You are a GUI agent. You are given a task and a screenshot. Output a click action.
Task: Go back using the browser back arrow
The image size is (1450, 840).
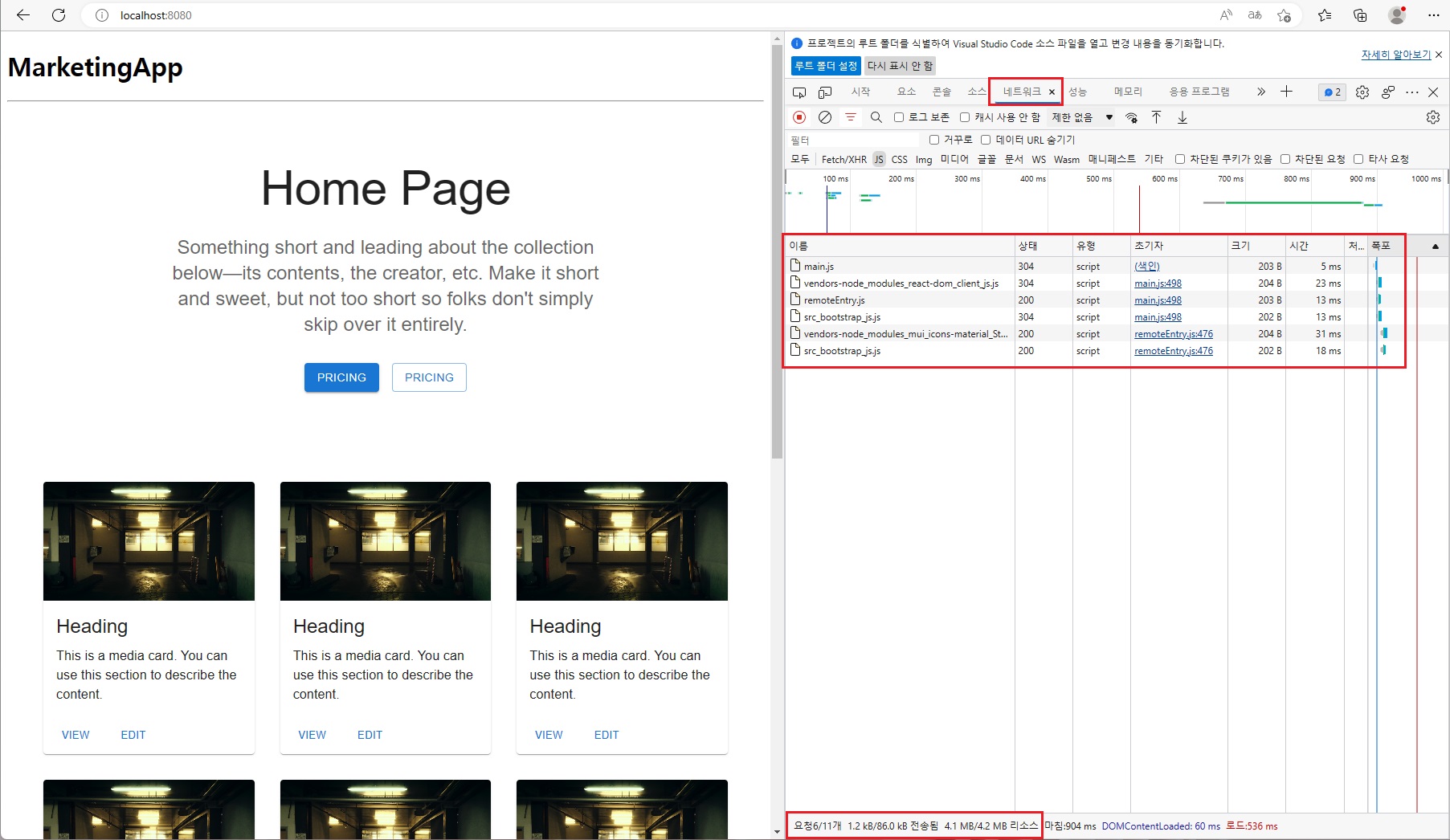pyautogui.click(x=23, y=15)
